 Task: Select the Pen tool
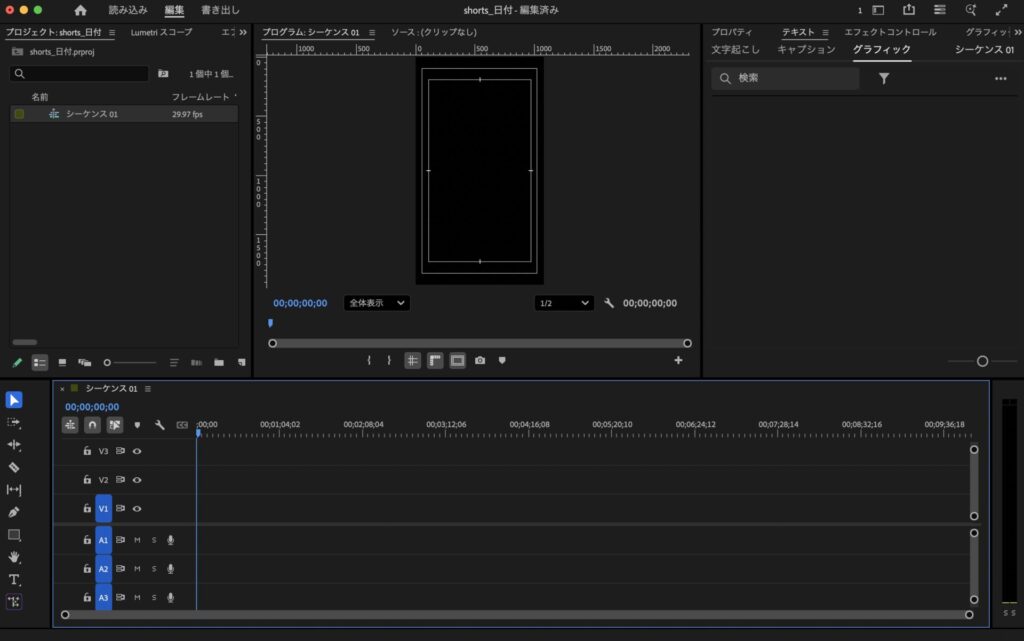point(14,512)
